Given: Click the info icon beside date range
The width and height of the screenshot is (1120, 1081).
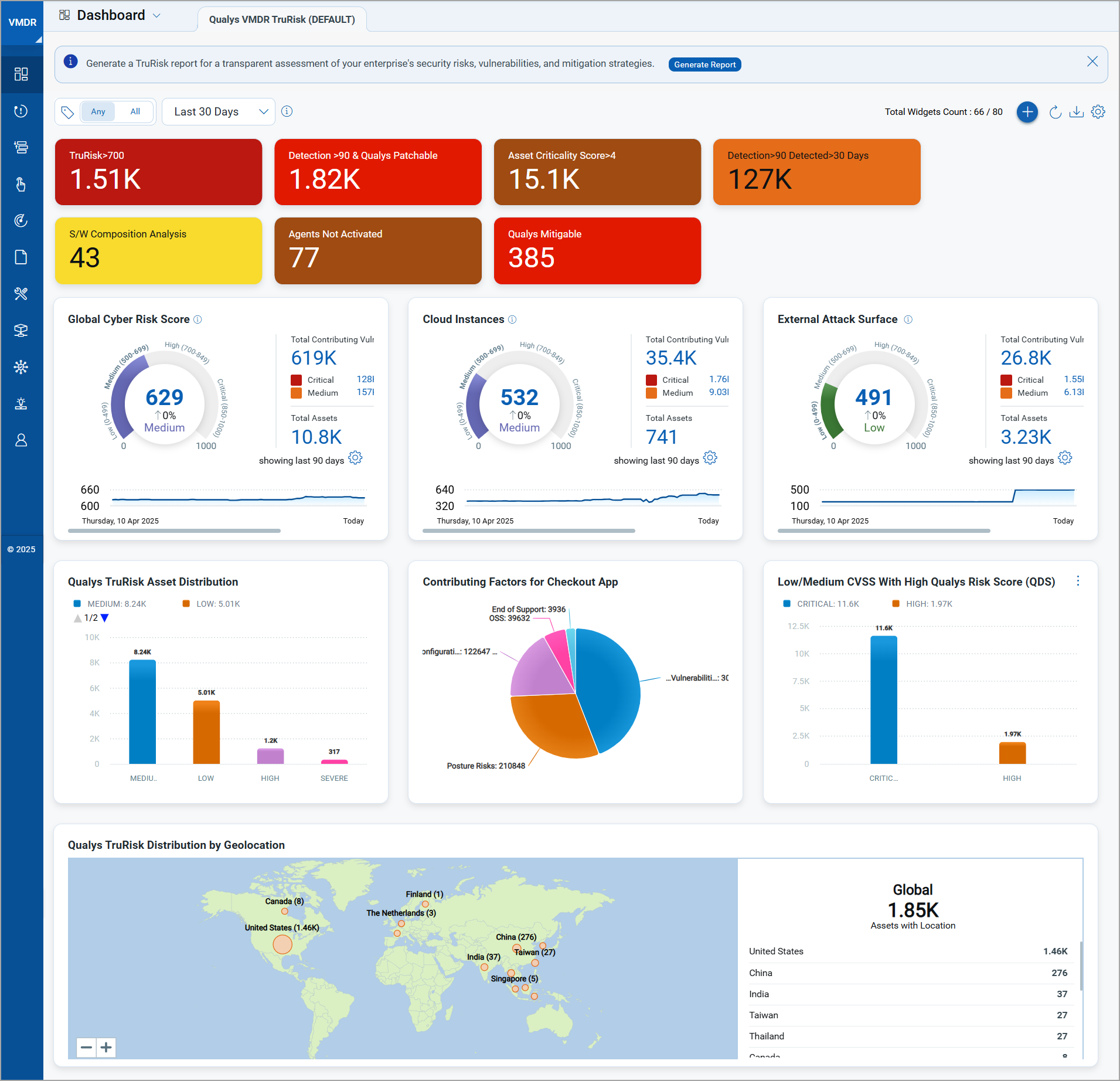Looking at the screenshot, I should pyautogui.click(x=287, y=111).
